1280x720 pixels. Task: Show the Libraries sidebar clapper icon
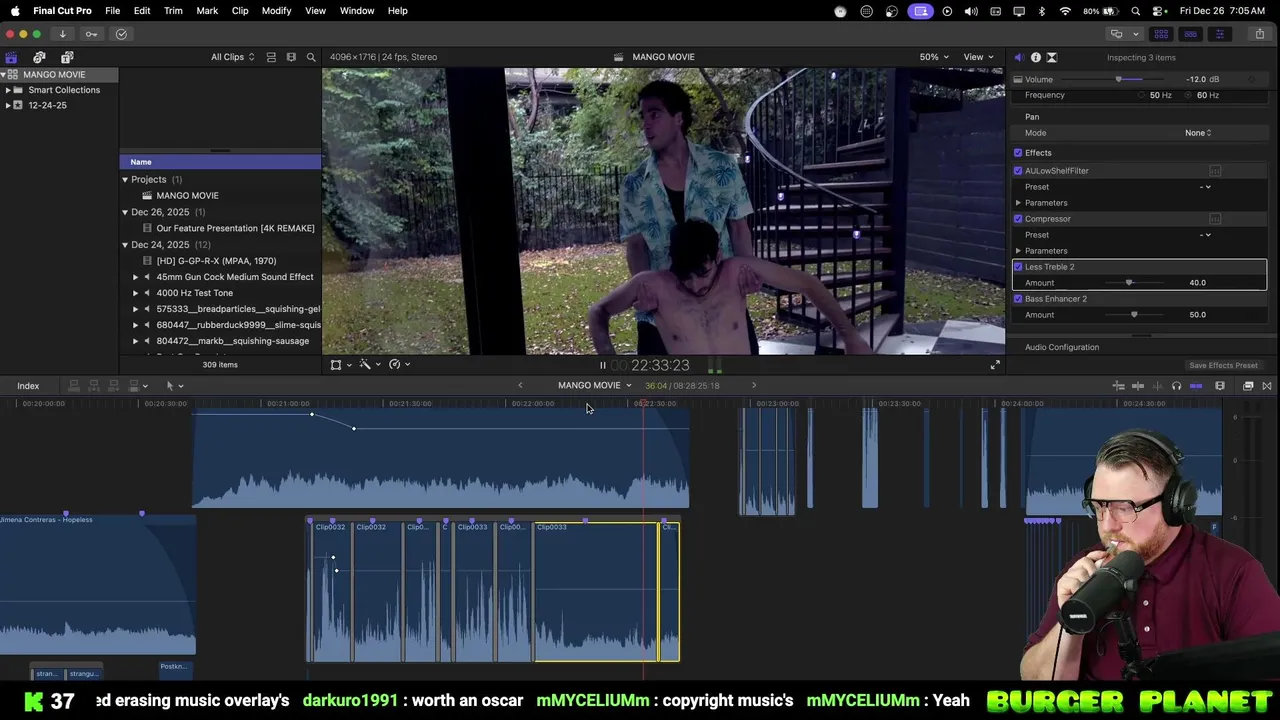point(11,57)
